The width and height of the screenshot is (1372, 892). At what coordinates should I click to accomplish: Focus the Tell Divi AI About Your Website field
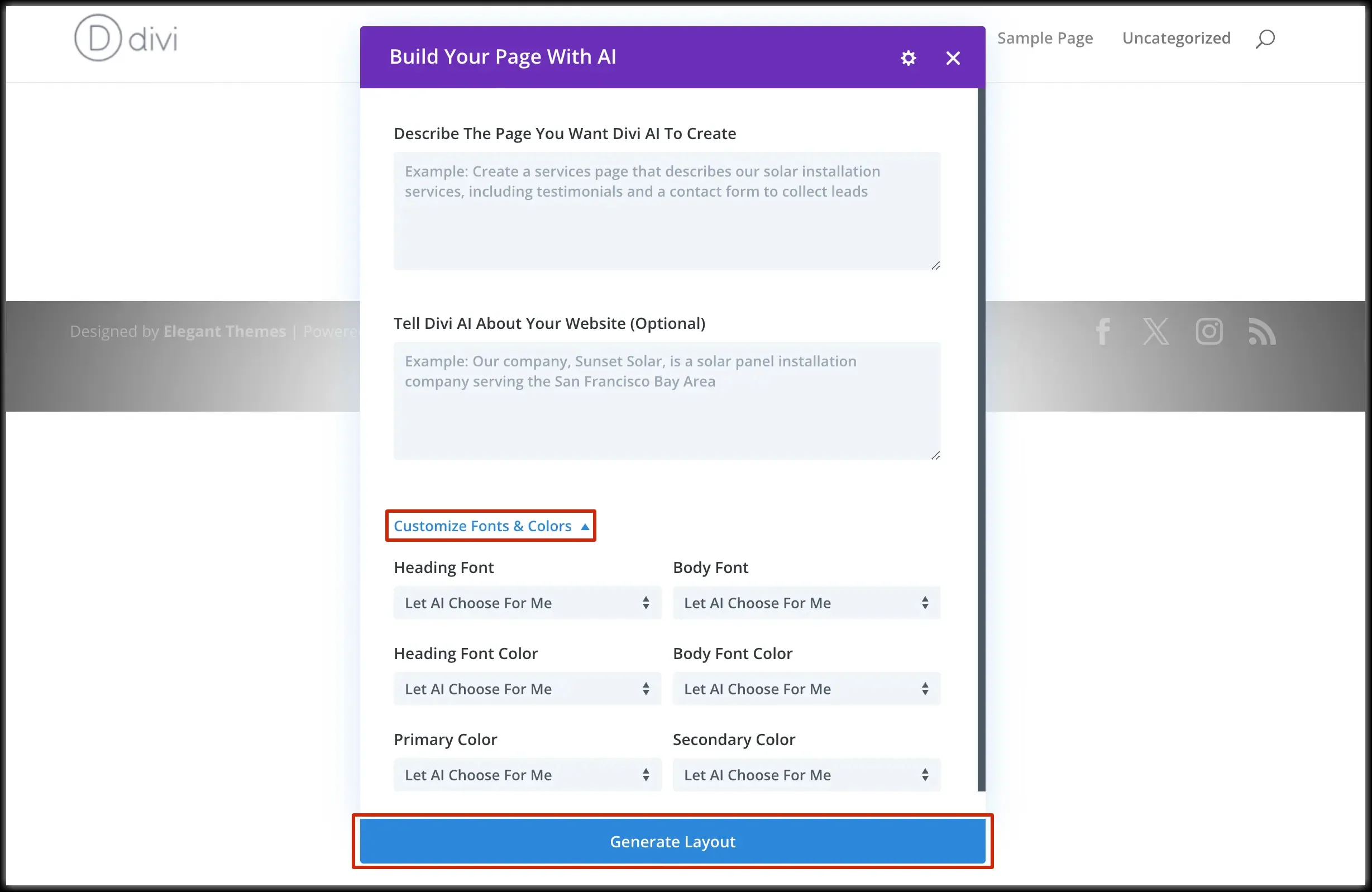667,400
